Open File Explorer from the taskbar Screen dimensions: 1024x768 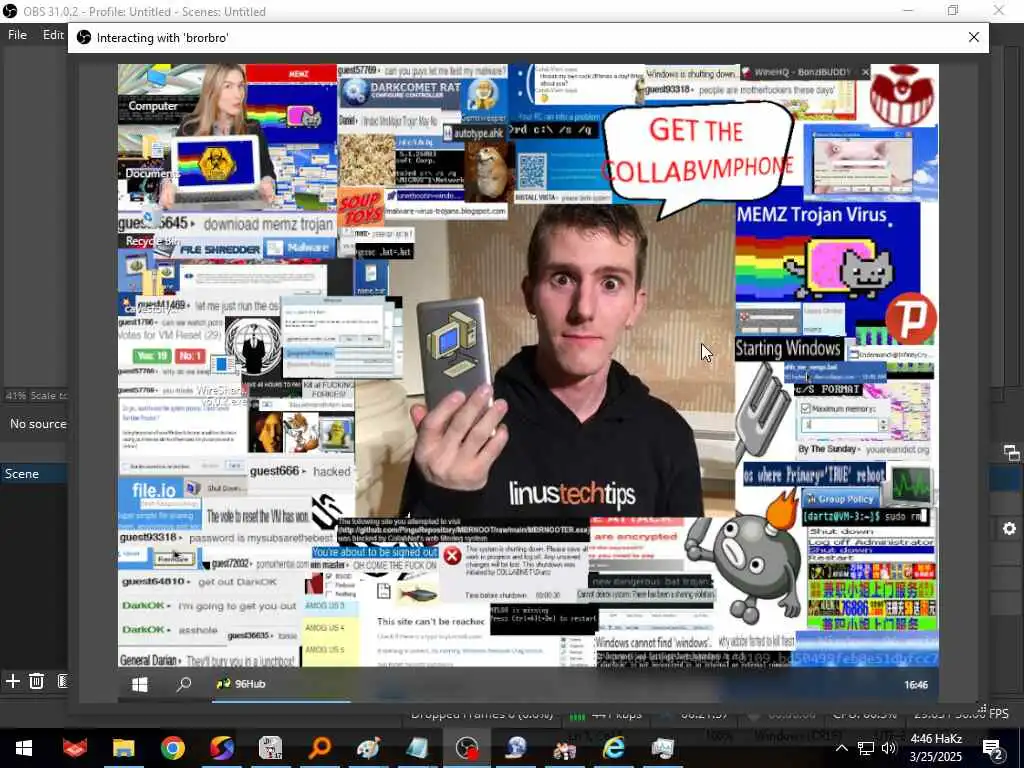[123, 748]
